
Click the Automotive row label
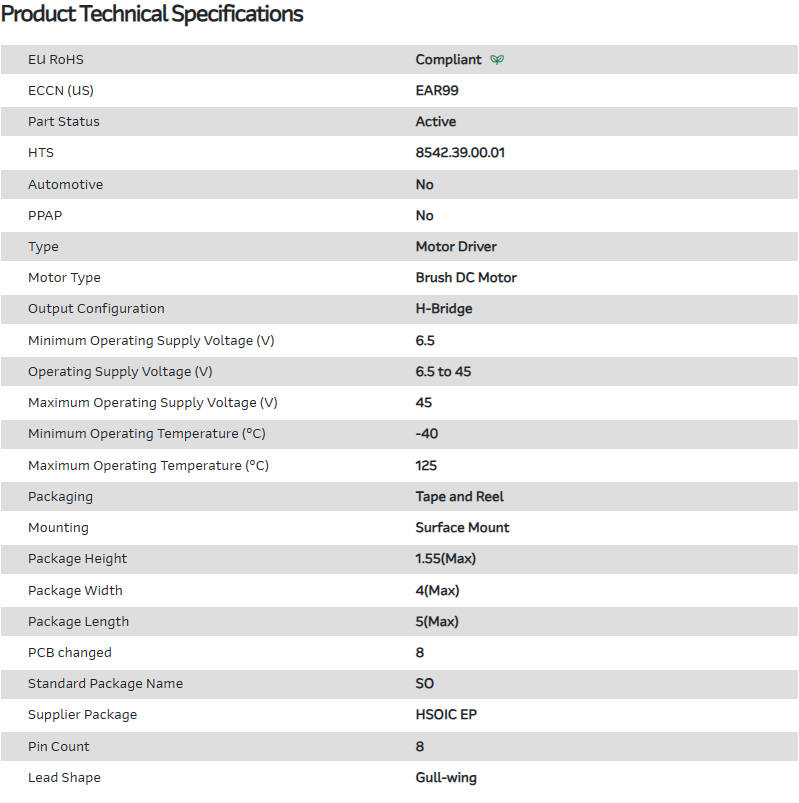coord(65,185)
